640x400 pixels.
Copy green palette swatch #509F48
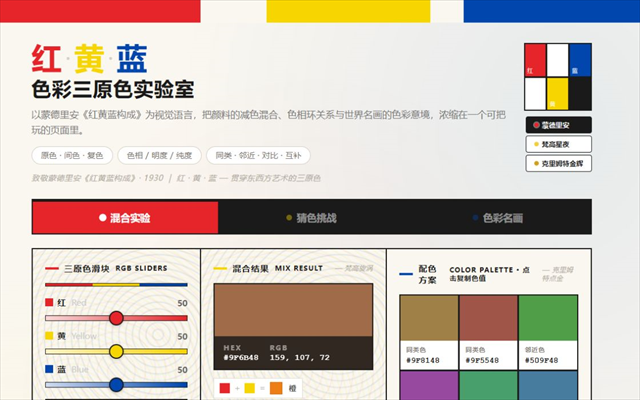[x=548, y=332]
